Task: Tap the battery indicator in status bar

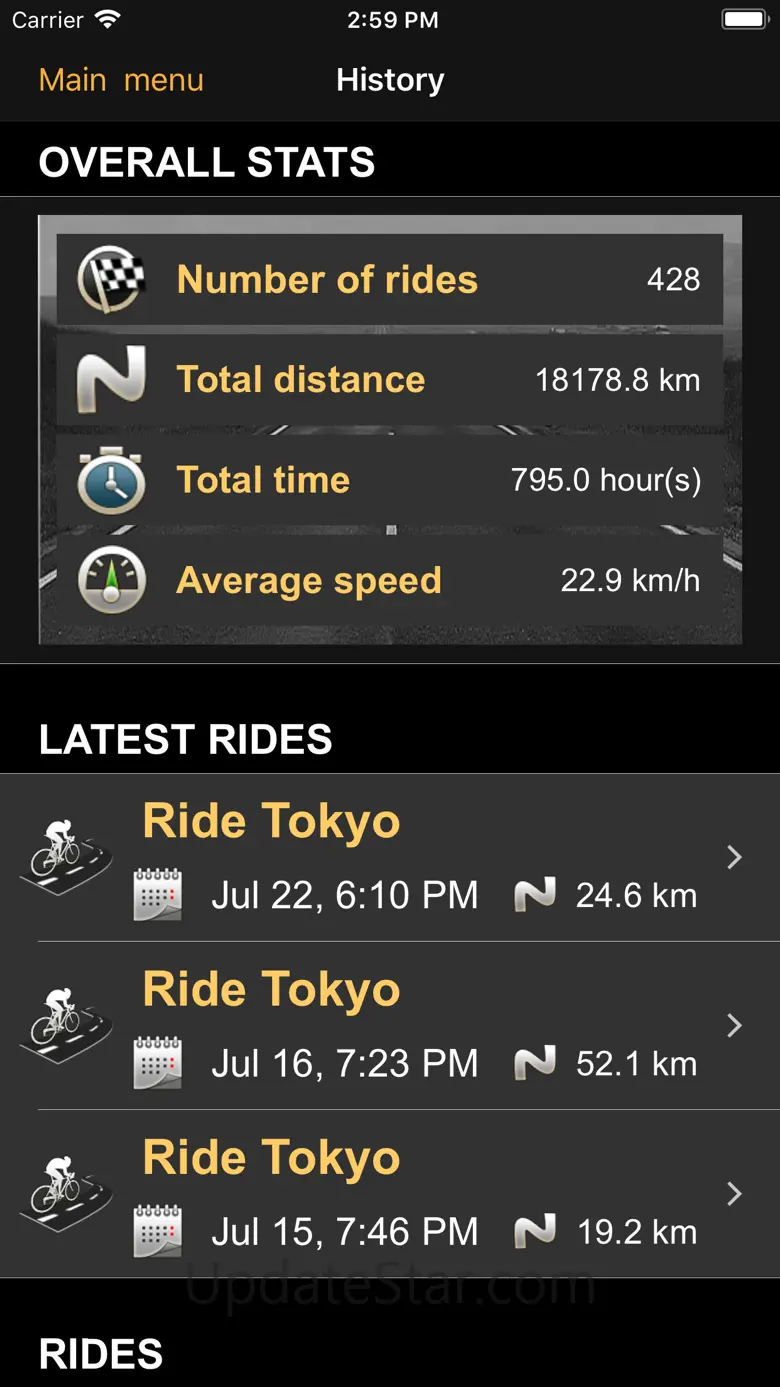Action: coord(744,20)
